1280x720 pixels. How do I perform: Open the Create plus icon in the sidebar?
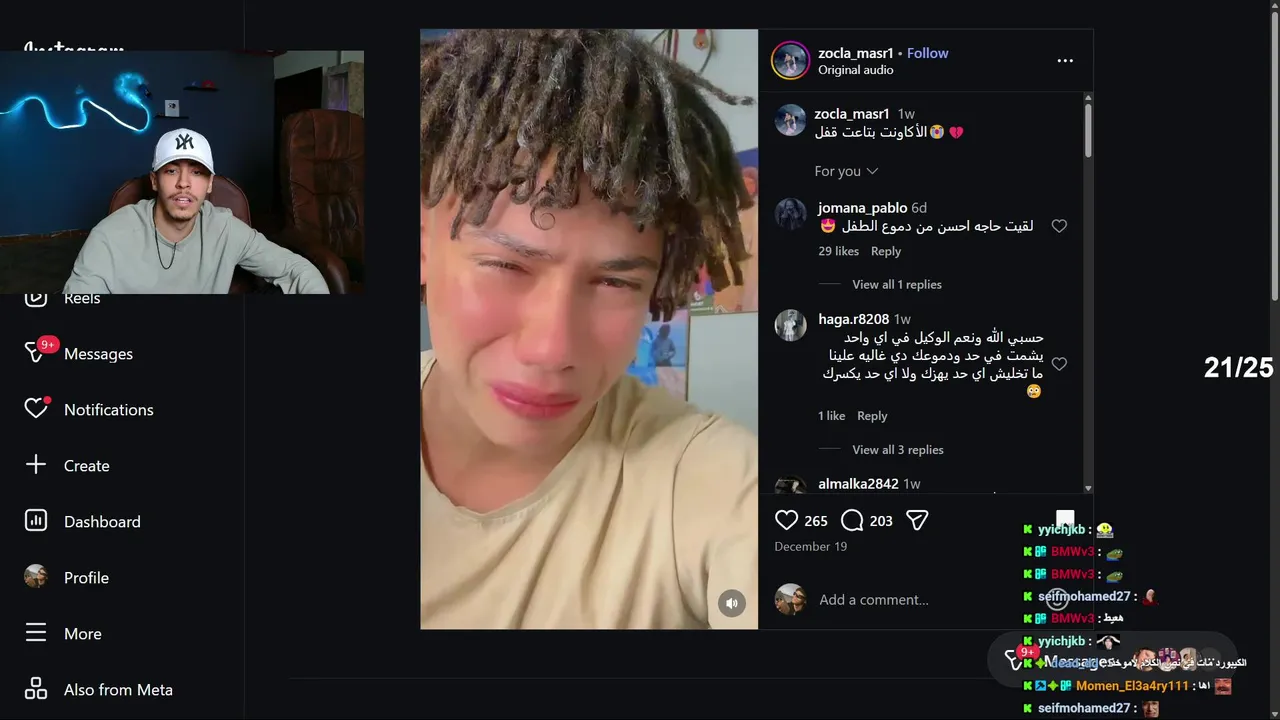click(36, 465)
